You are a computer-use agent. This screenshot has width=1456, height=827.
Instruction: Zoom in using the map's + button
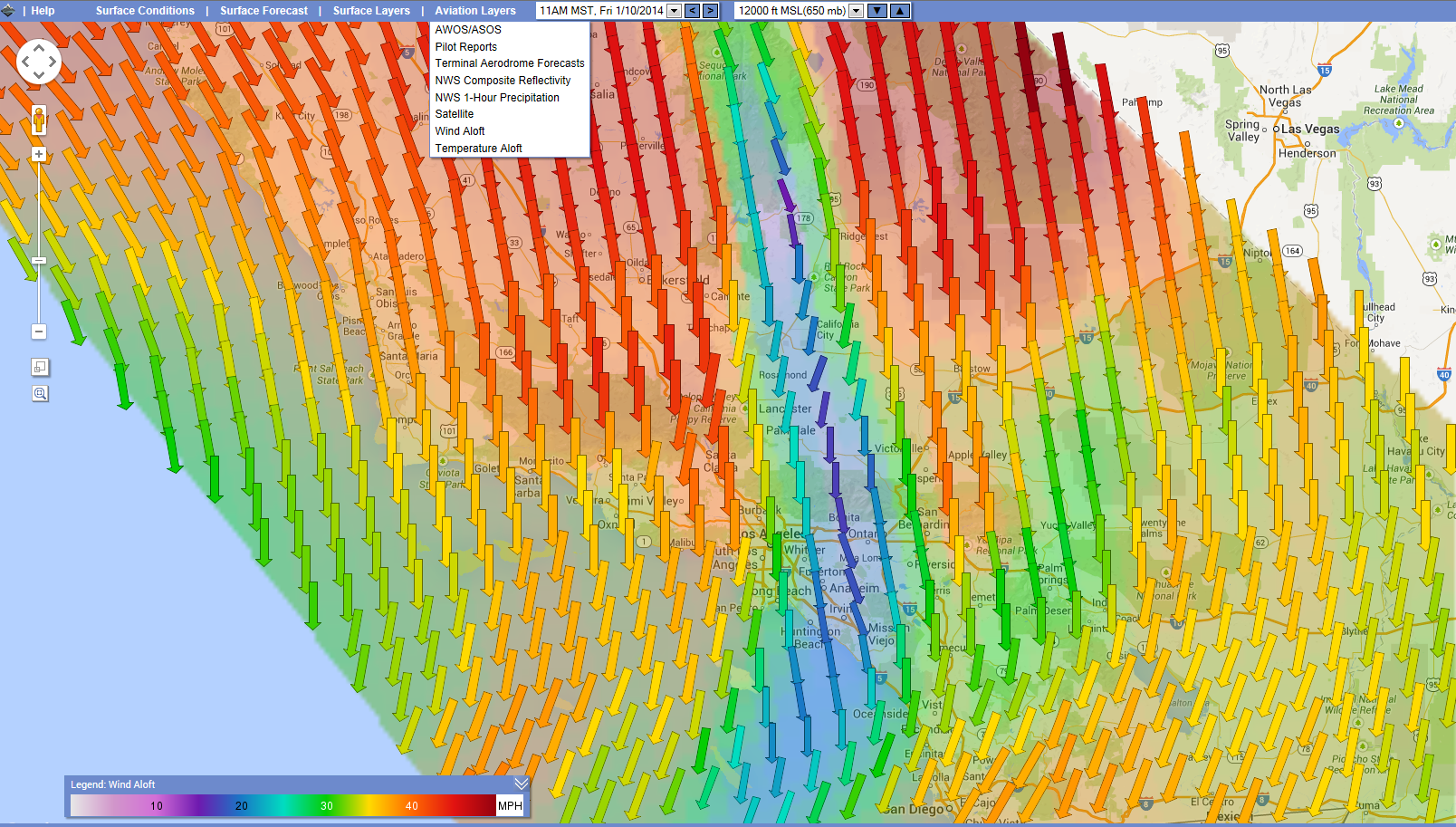tap(38, 153)
